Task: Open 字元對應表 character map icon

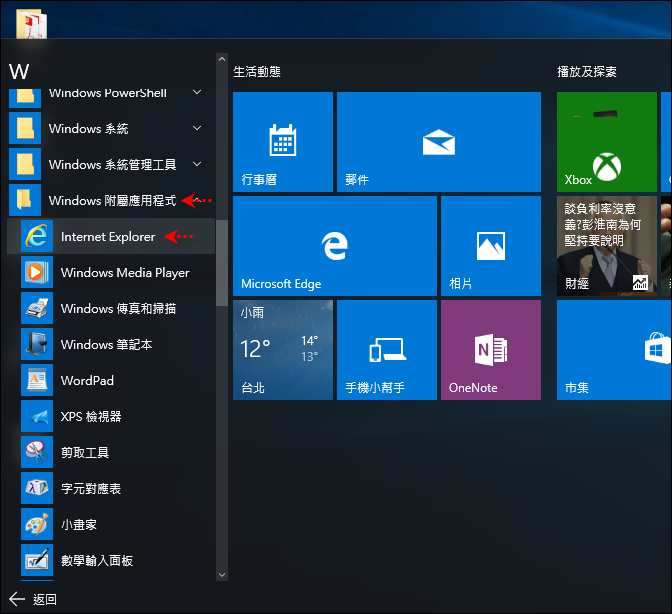Action: [x=37, y=488]
